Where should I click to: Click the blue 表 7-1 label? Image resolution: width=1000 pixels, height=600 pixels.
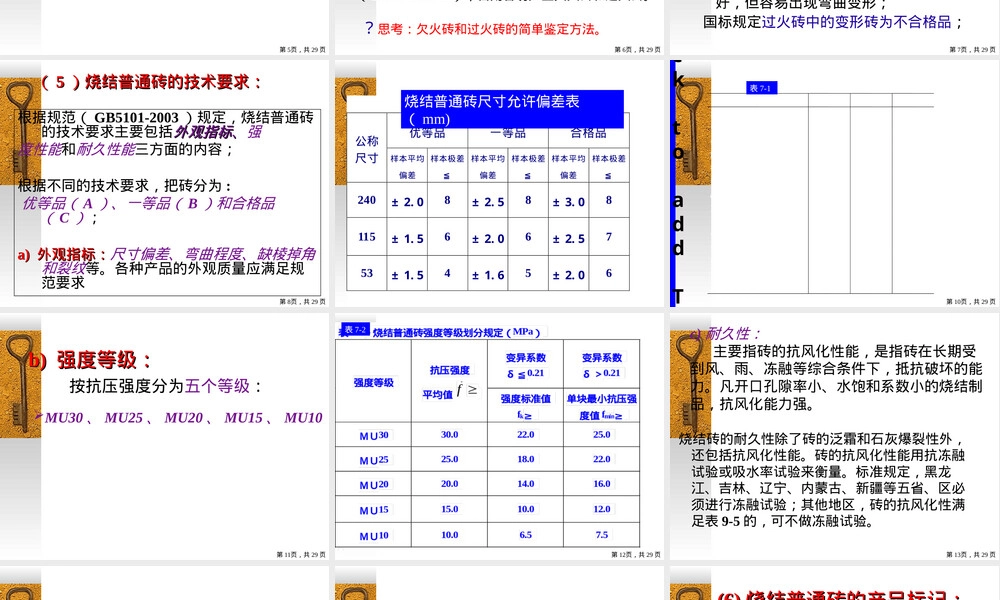pyautogui.click(x=761, y=88)
